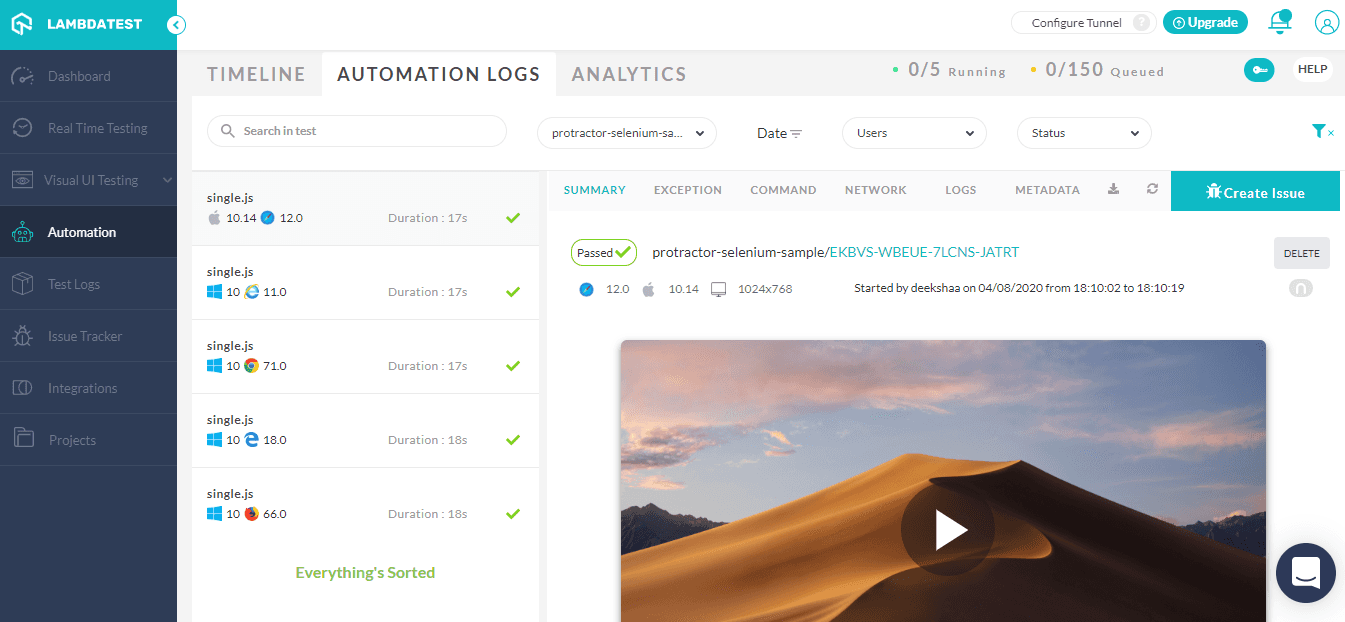Refresh the test session details
The height and width of the screenshot is (622, 1345).
click(x=1151, y=189)
